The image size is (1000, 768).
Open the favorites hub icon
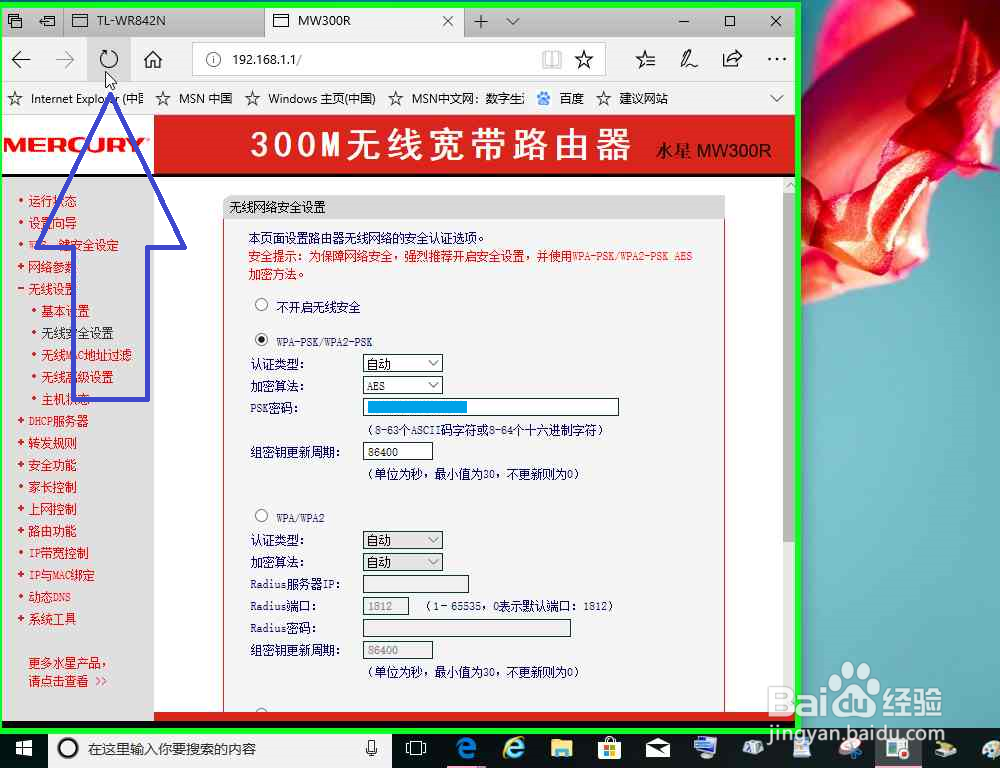(645, 60)
